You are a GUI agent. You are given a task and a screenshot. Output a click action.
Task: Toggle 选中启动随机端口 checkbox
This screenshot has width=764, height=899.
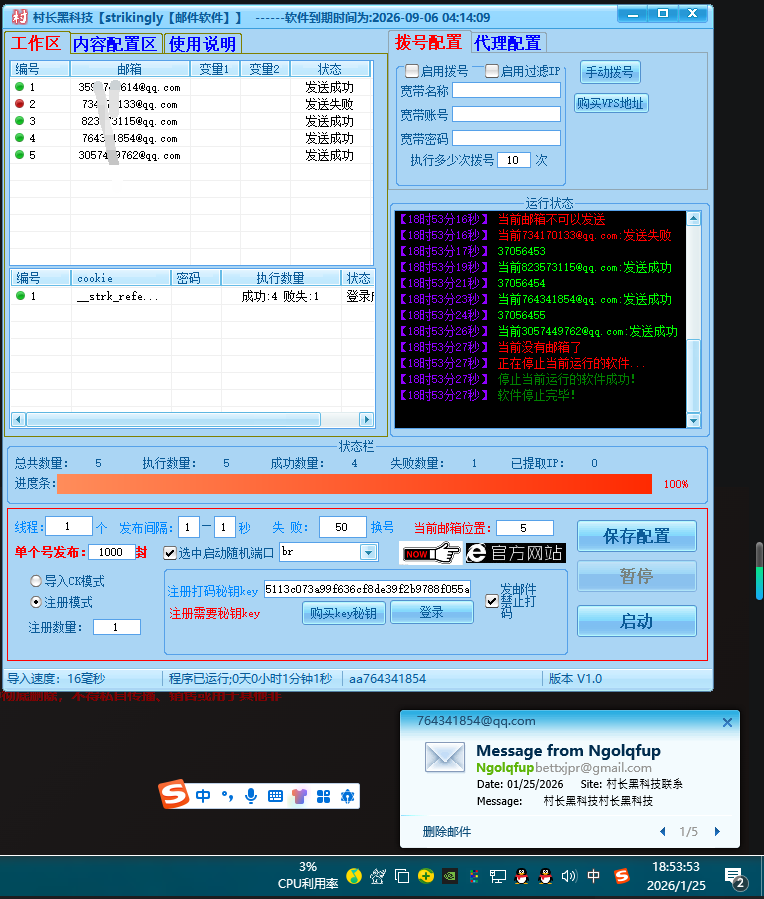coord(170,553)
